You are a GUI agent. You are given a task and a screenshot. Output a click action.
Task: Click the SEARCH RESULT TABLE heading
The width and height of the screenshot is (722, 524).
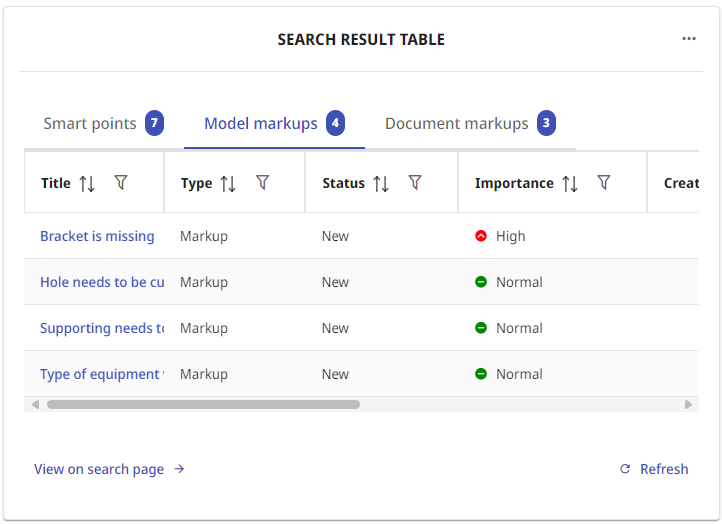click(361, 40)
